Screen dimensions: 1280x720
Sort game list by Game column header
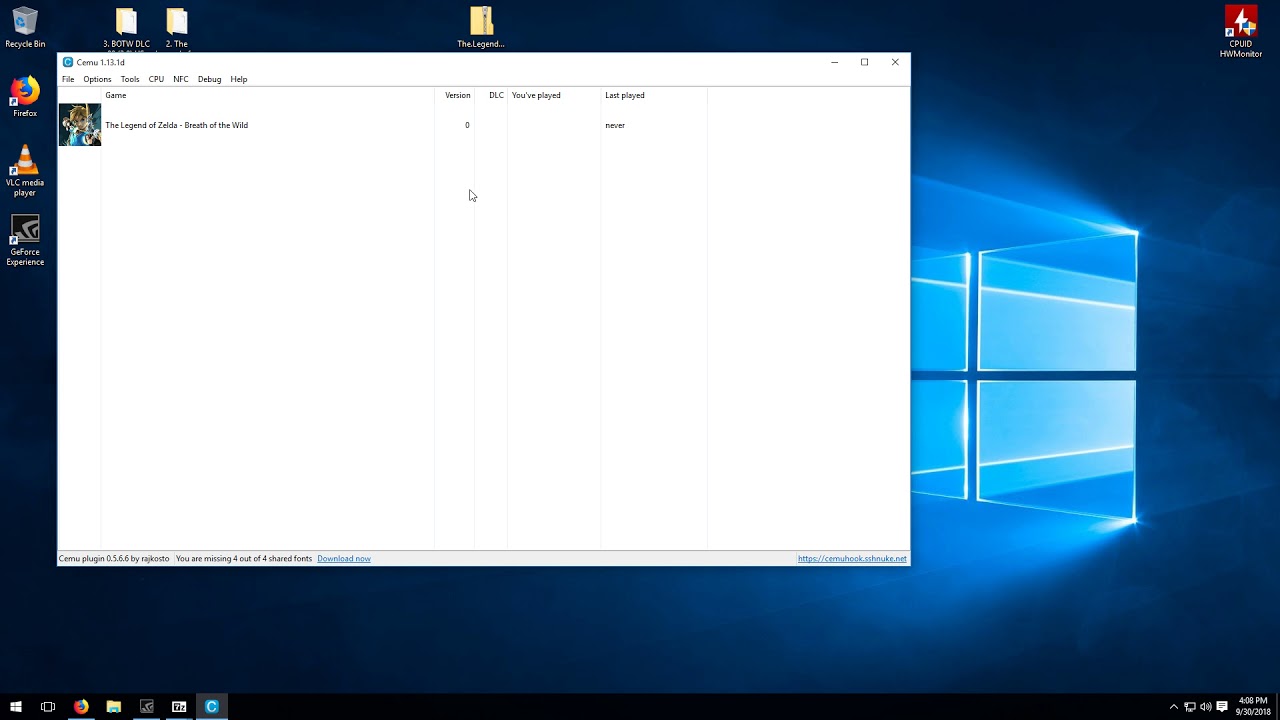(116, 95)
